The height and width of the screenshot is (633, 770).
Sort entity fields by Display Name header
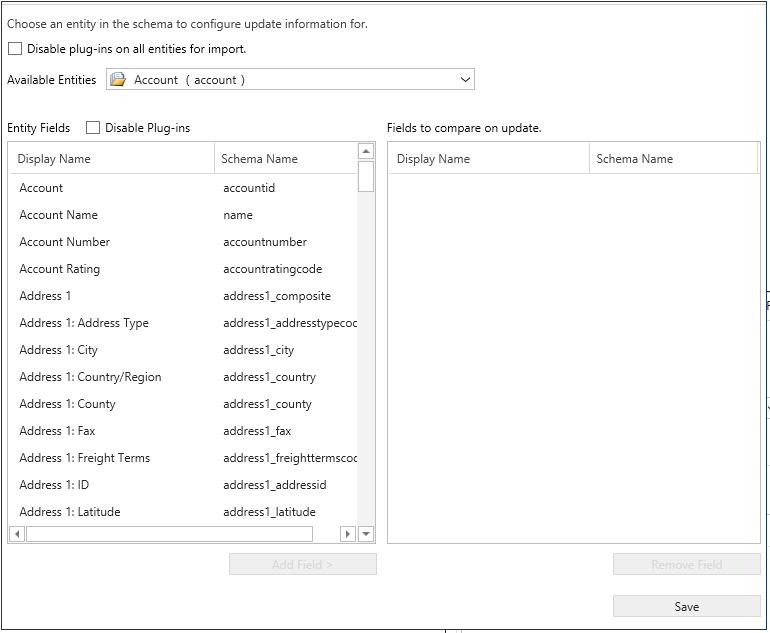[110, 158]
